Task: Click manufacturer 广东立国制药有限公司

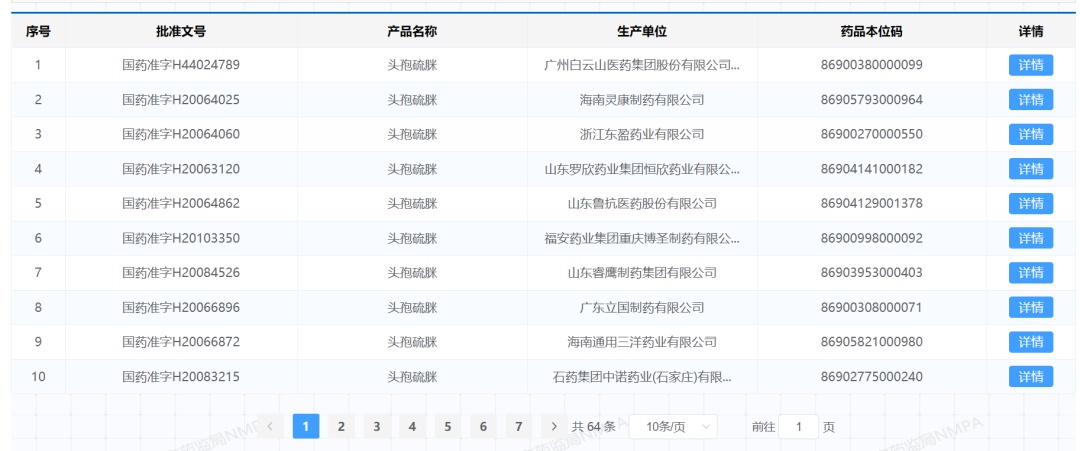Action: 642,307
